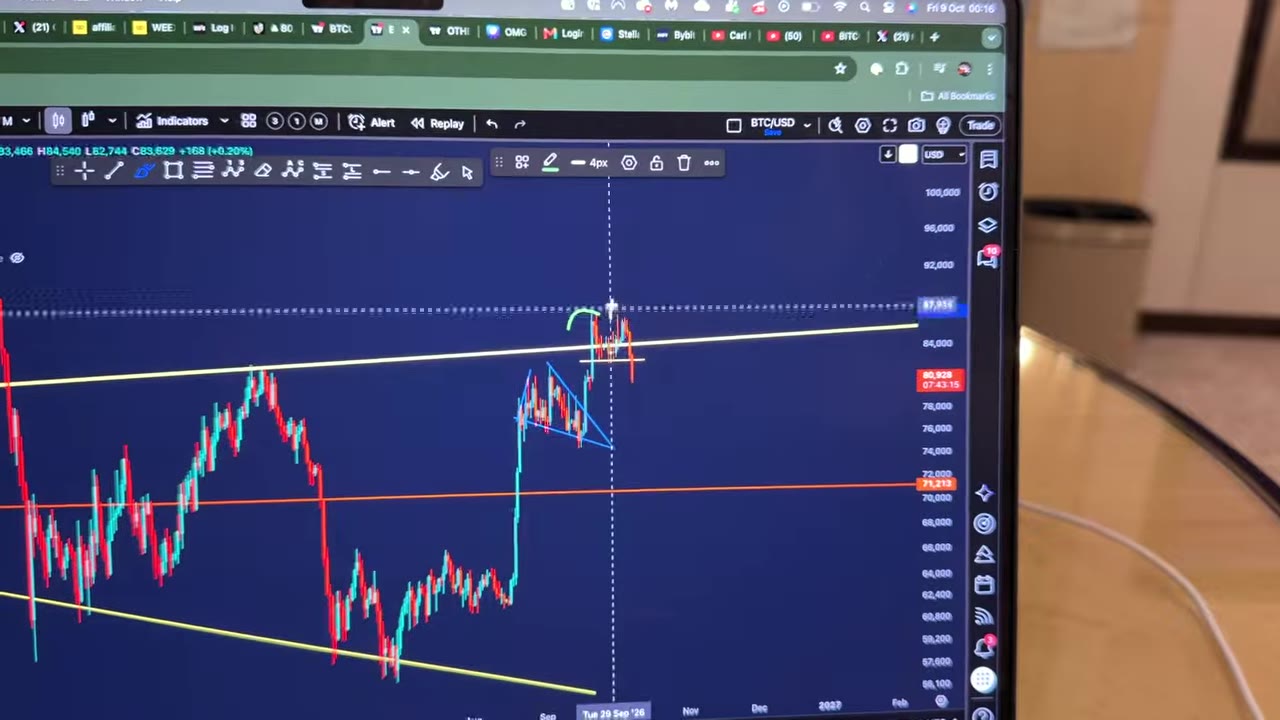Open the Indicators menu

click(x=172, y=121)
